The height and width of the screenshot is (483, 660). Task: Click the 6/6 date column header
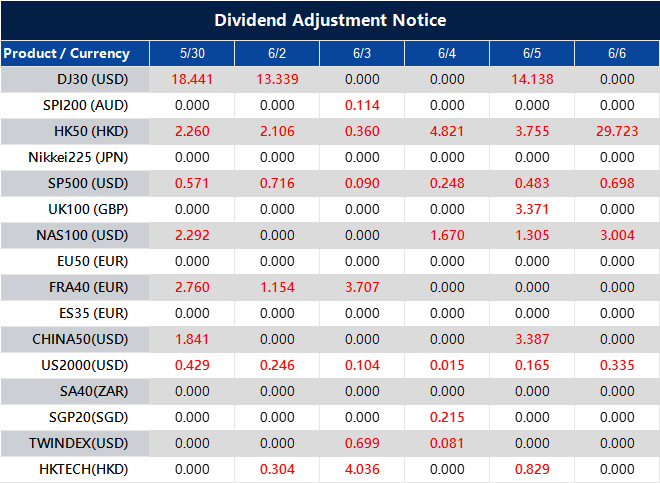pyautogui.click(x=617, y=53)
